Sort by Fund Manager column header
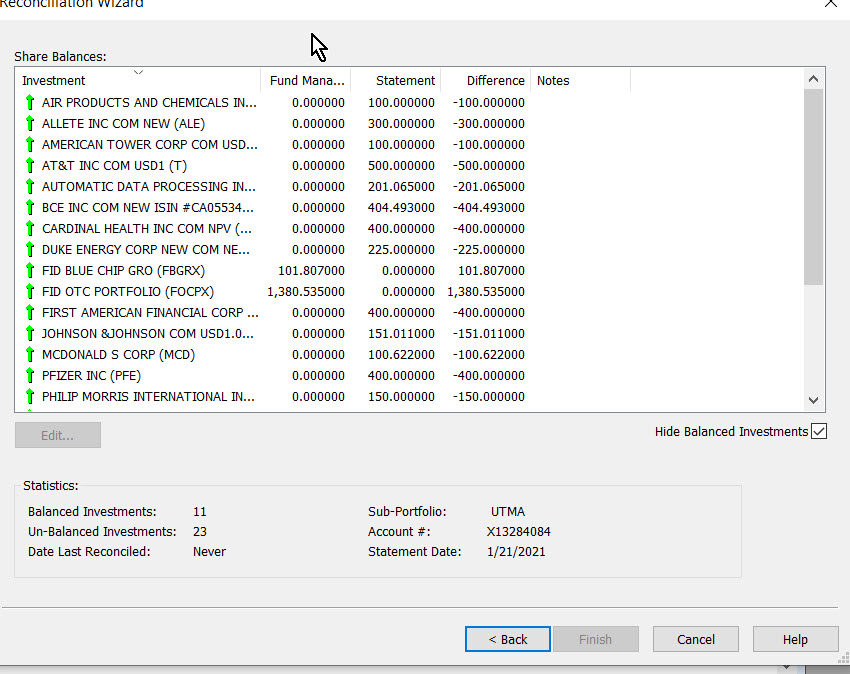The height and width of the screenshot is (674, 850). pos(306,80)
